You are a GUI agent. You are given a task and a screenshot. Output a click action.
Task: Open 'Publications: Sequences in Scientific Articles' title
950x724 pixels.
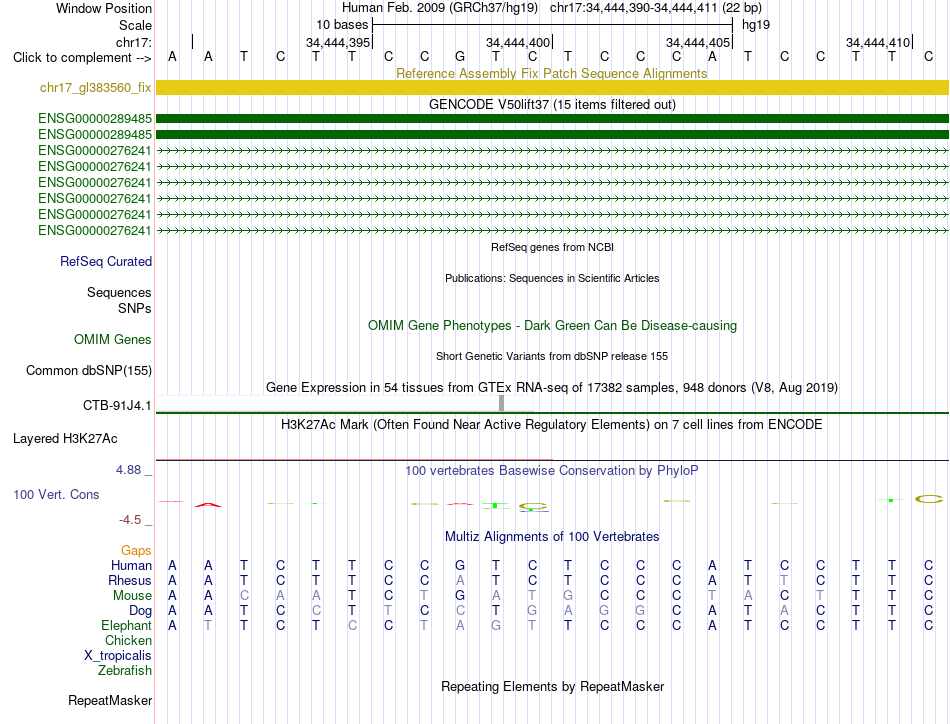pyautogui.click(x=552, y=278)
